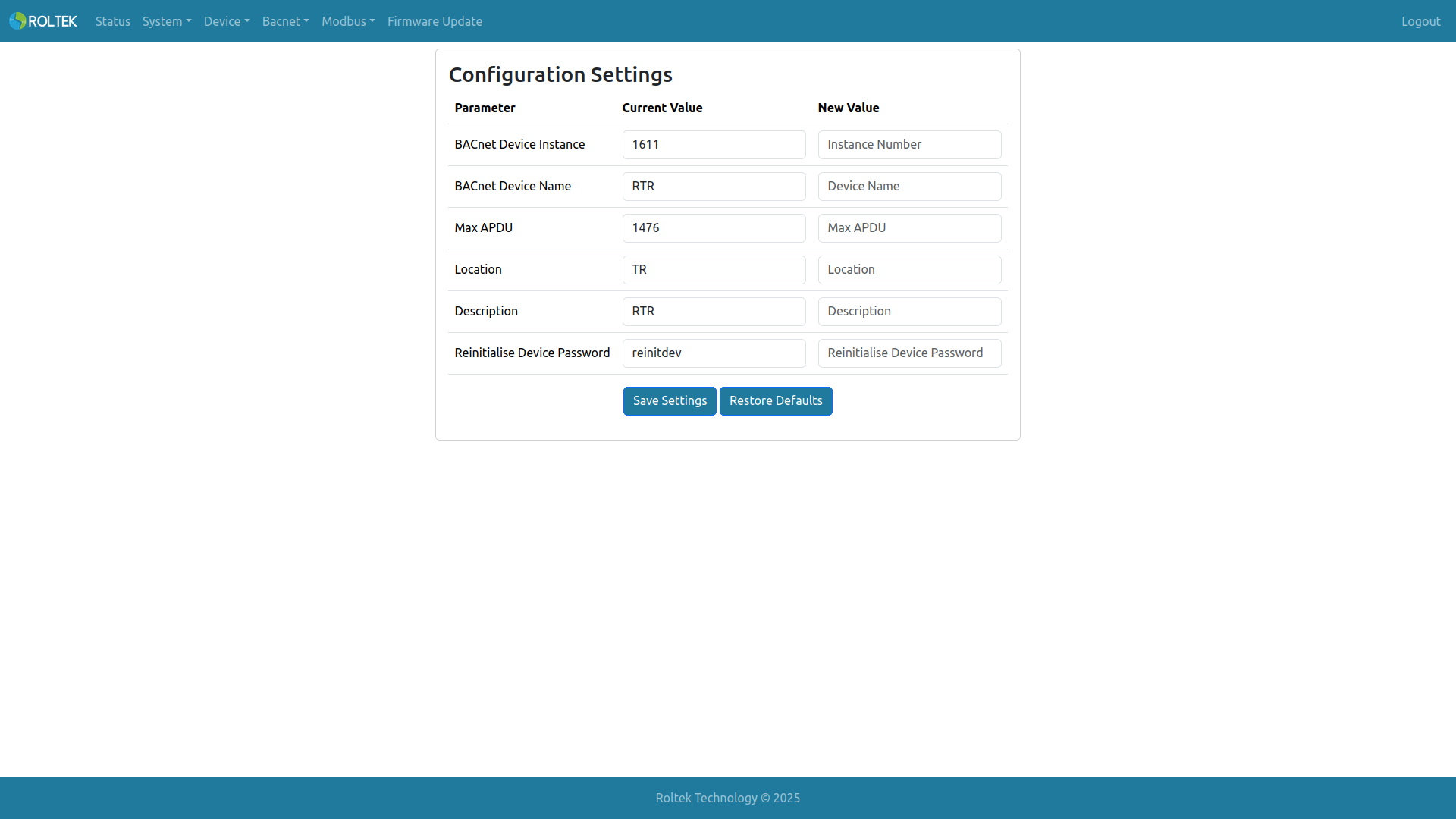Click current Location value TR
1456x819 pixels.
tap(714, 270)
